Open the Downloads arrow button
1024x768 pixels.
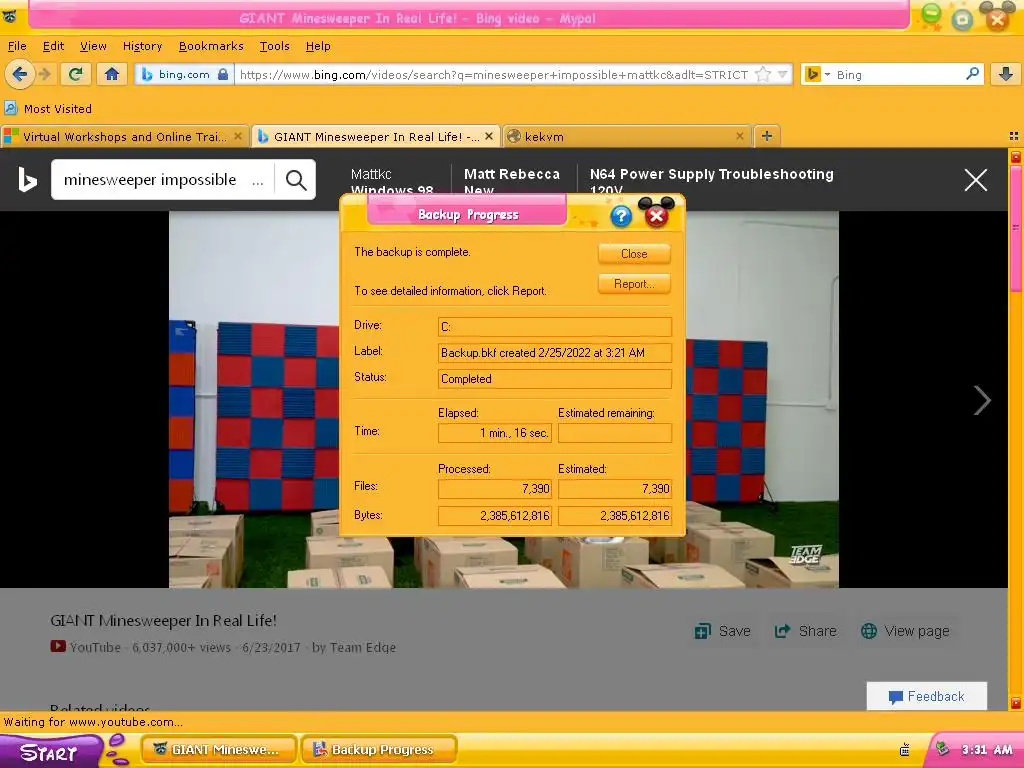coord(1006,74)
